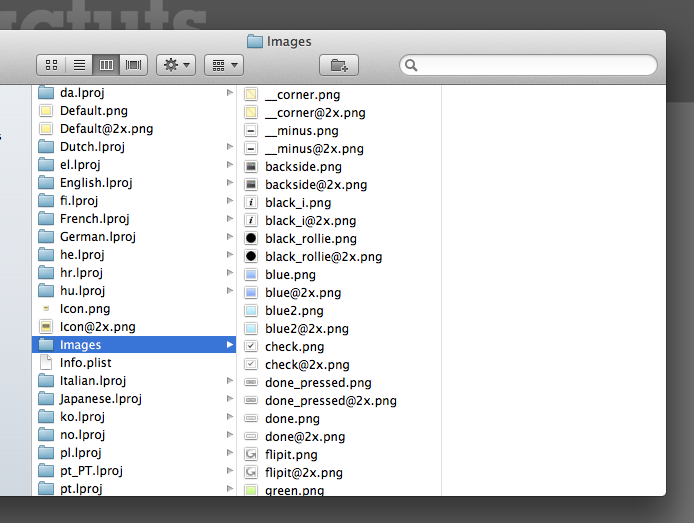Image resolution: width=694 pixels, height=523 pixels.
Task: Click the Info.plist document icon
Action: 46,362
